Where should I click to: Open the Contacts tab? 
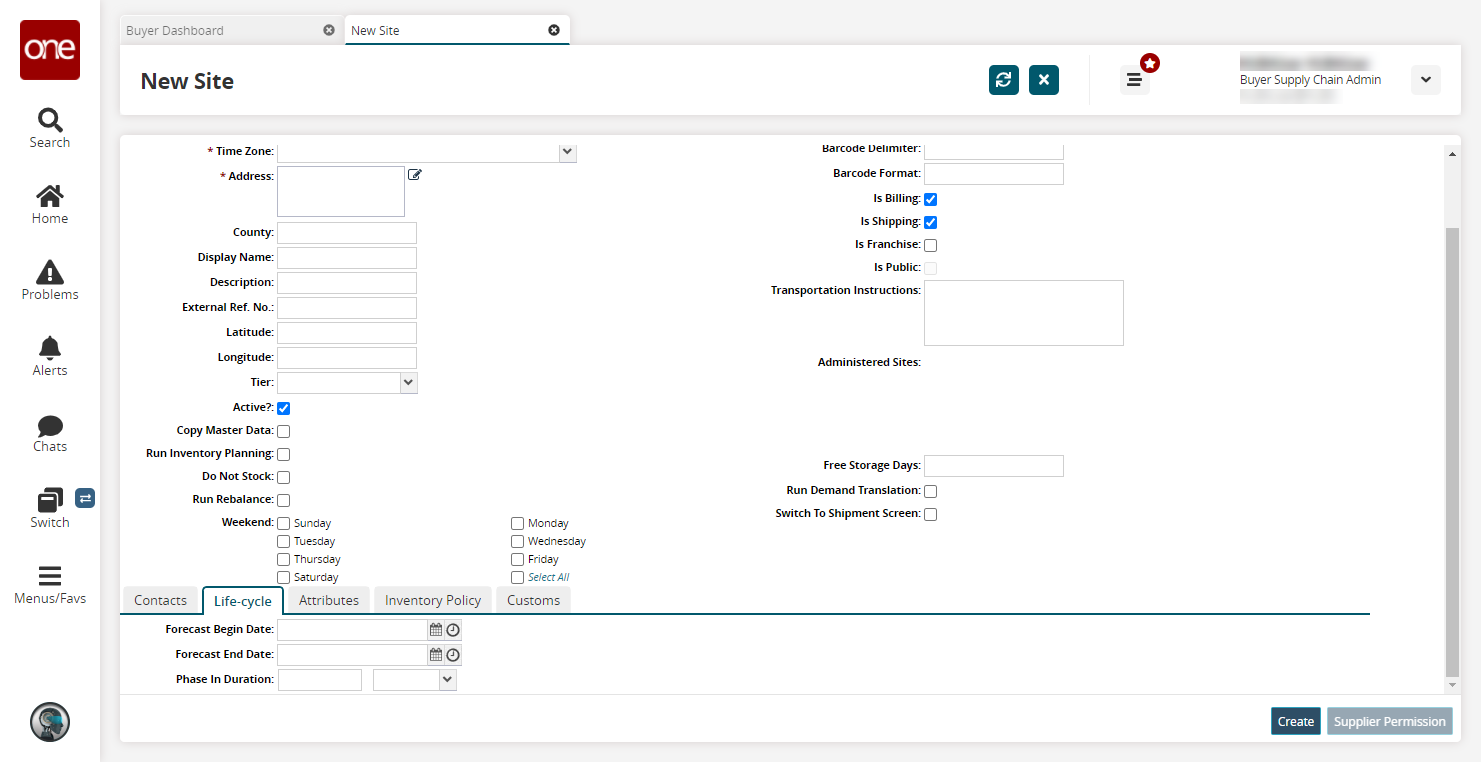click(160, 600)
